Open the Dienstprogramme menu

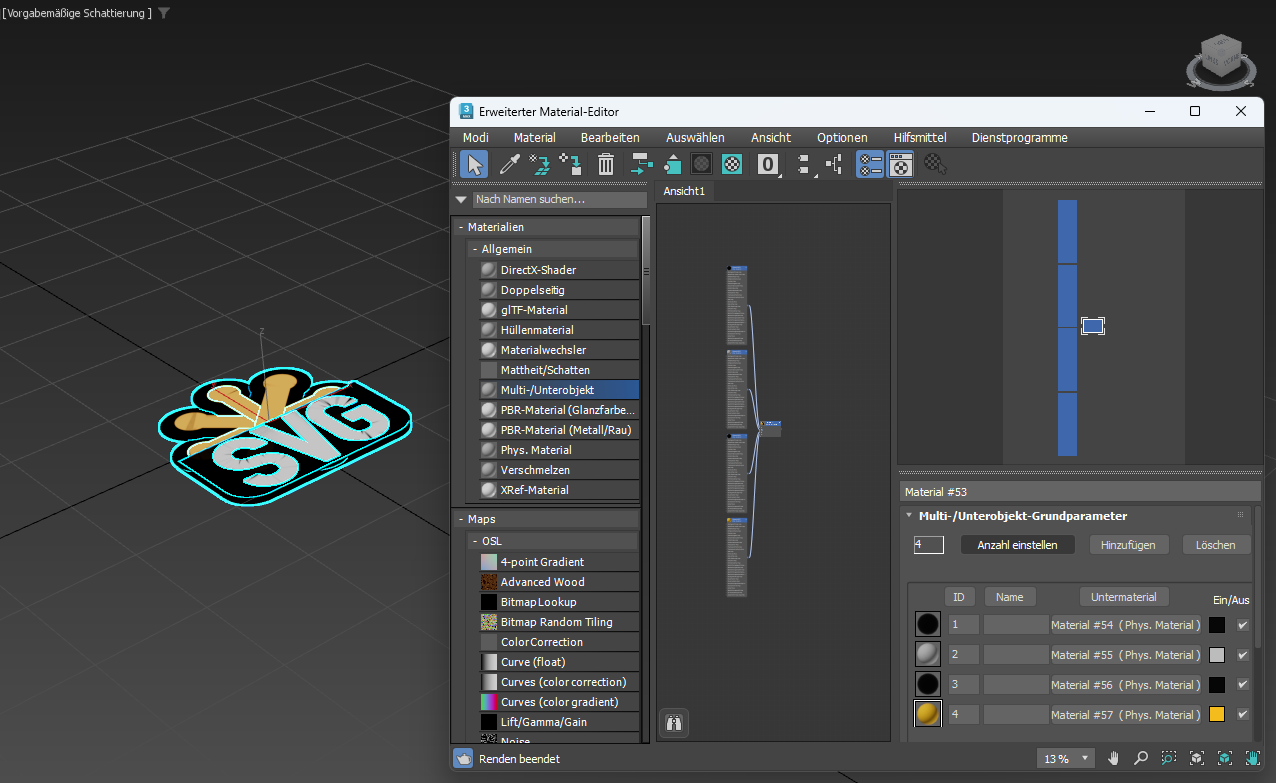(1019, 138)
